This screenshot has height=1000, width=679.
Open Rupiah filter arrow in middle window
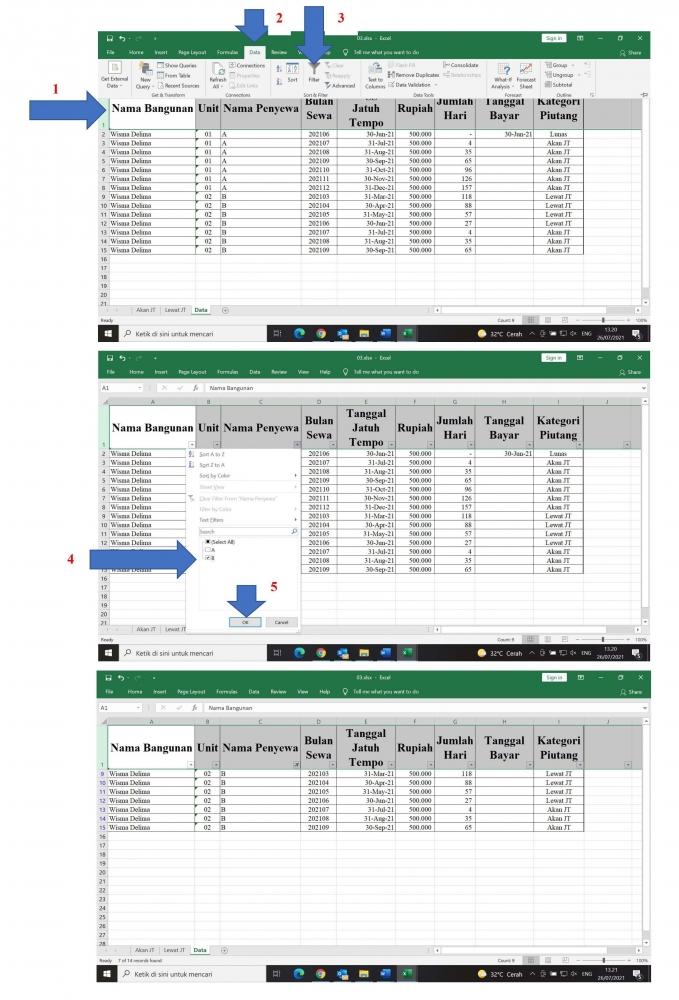430,445
